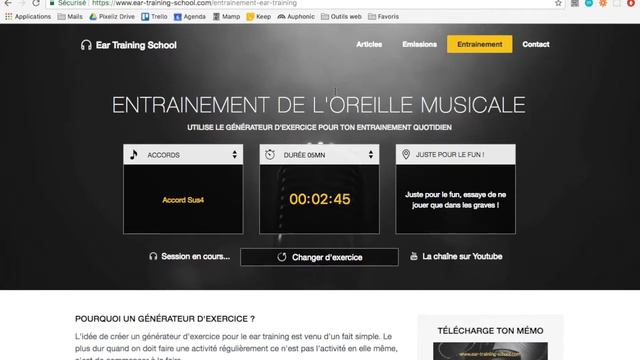Viewport: 640px width, 360px height.
Task: Open the Contact menu item
Action: click(536, 44)
